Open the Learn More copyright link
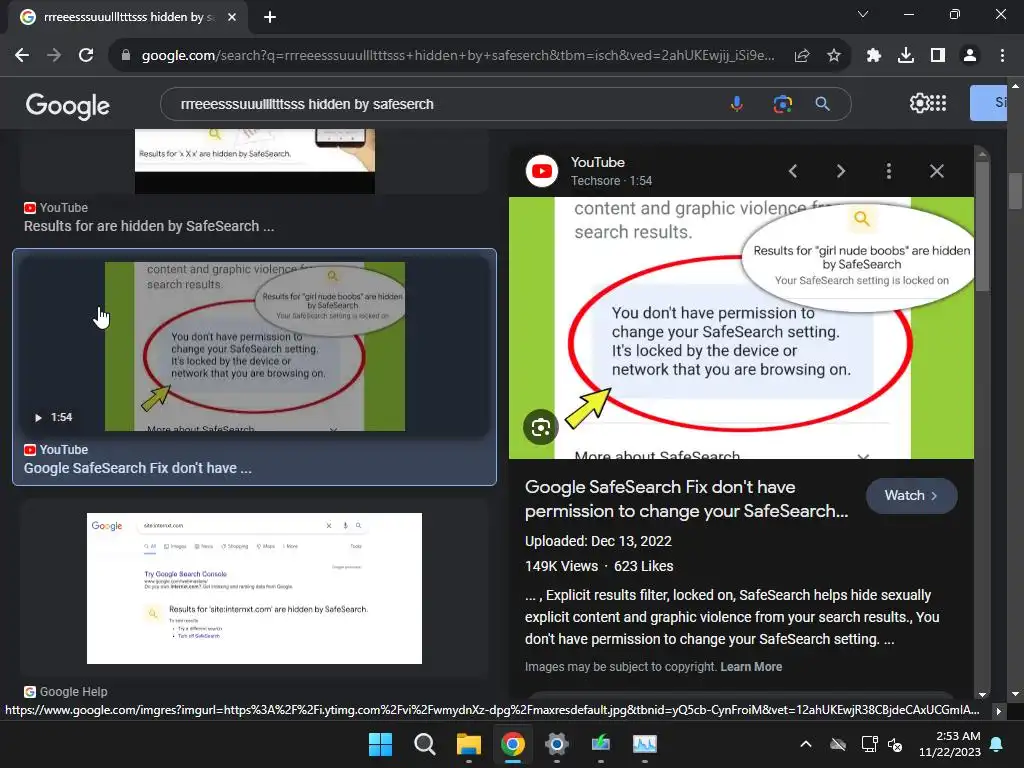This screenshot has height=768, width=1024. (751, 667)
